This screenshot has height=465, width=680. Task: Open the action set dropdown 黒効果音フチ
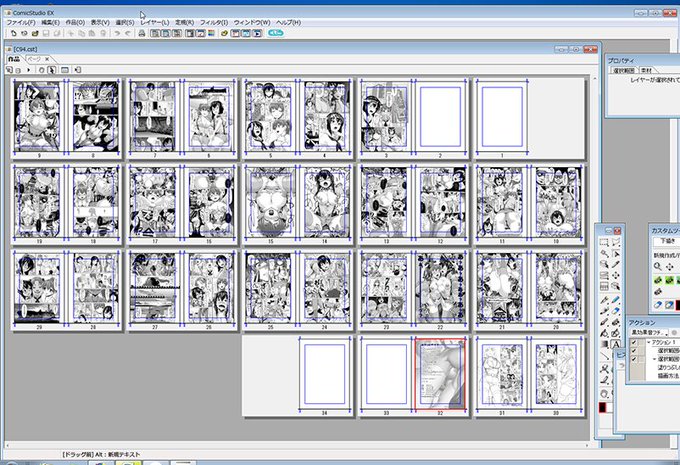point(649,333)
